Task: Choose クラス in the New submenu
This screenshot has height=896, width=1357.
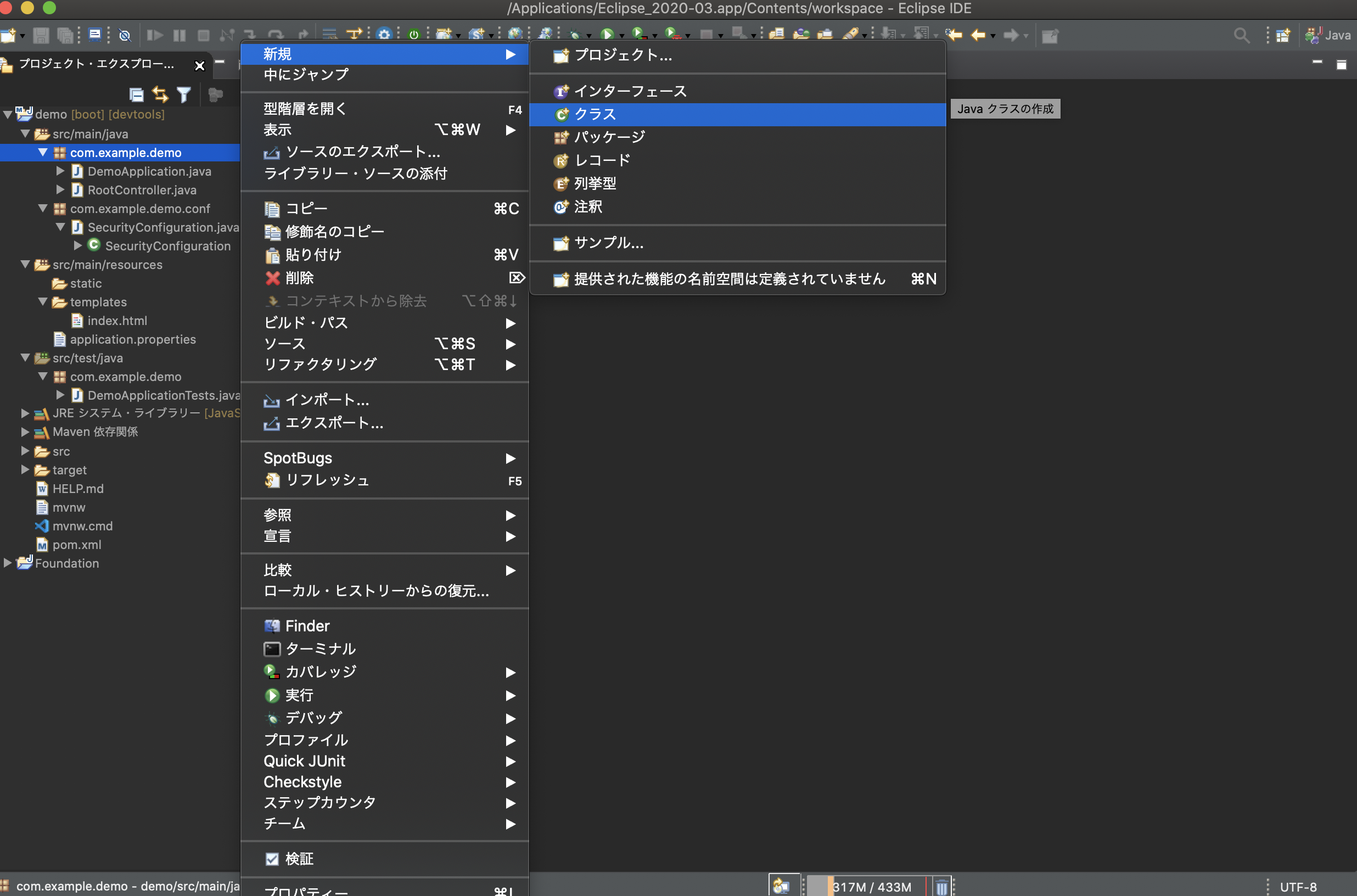Action: 595,114
